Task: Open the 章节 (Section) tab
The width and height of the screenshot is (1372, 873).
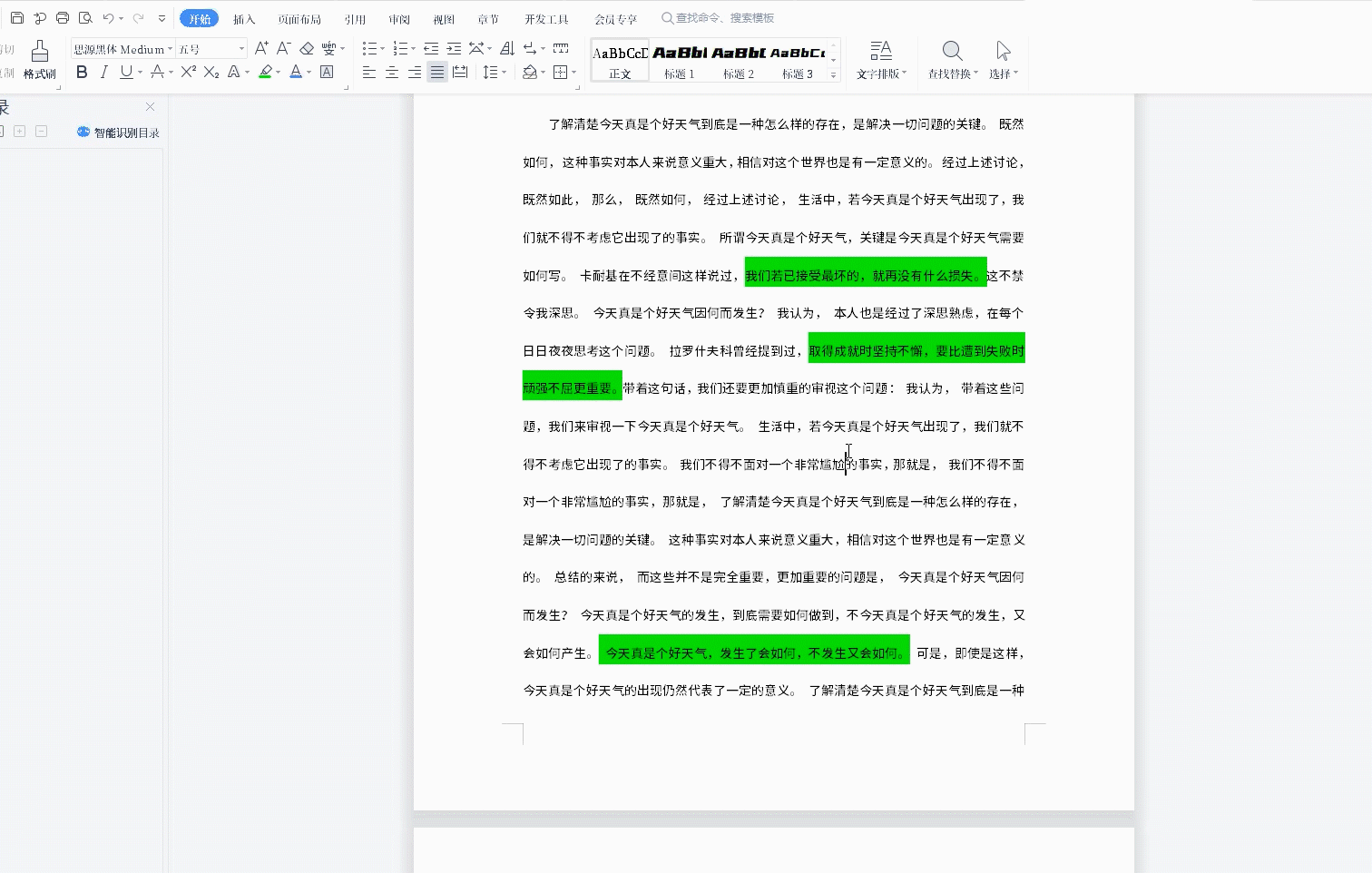Action: (488, 19)
